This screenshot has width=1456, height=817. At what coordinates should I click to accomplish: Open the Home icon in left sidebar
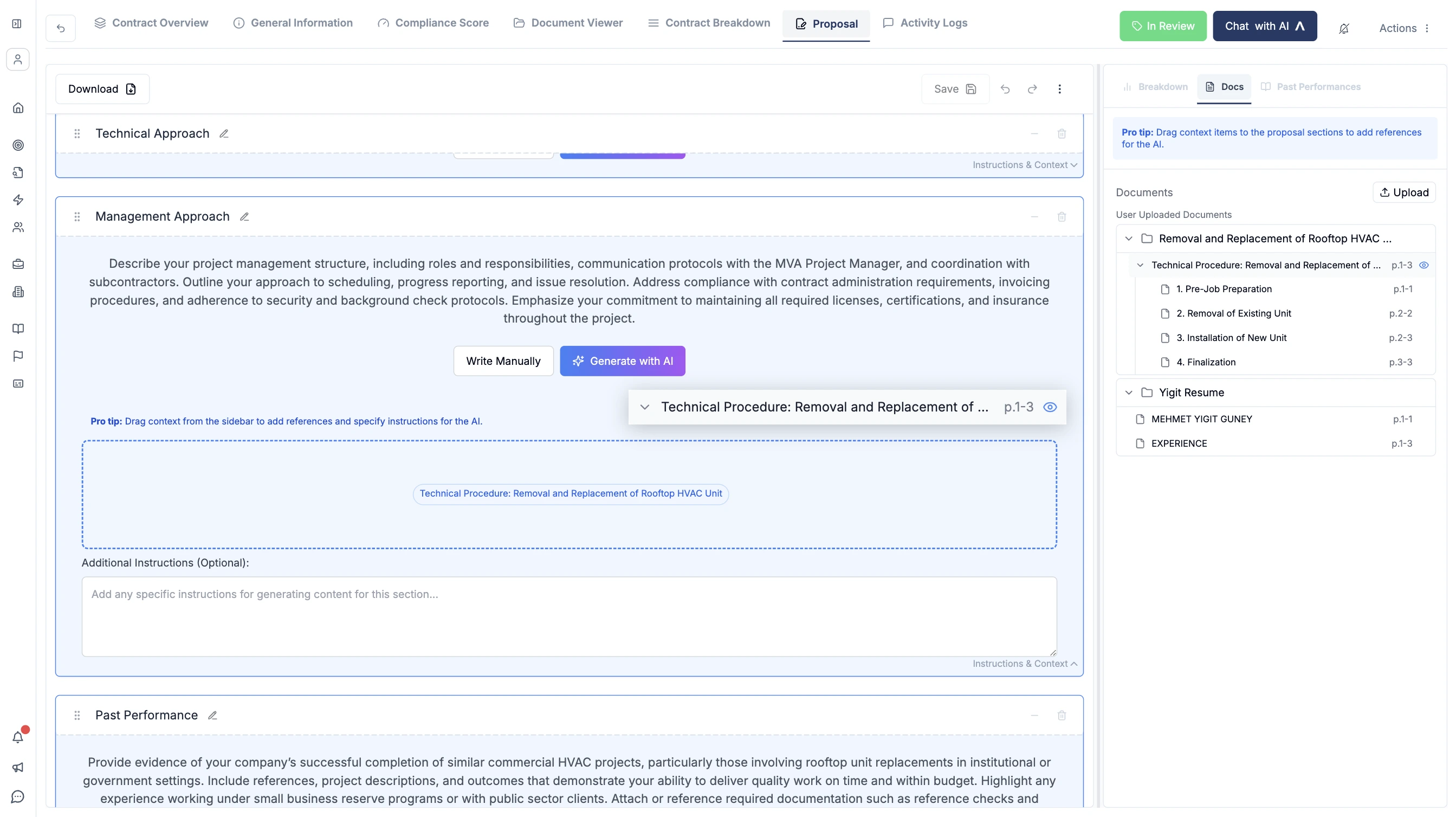[x=17, y=107]
